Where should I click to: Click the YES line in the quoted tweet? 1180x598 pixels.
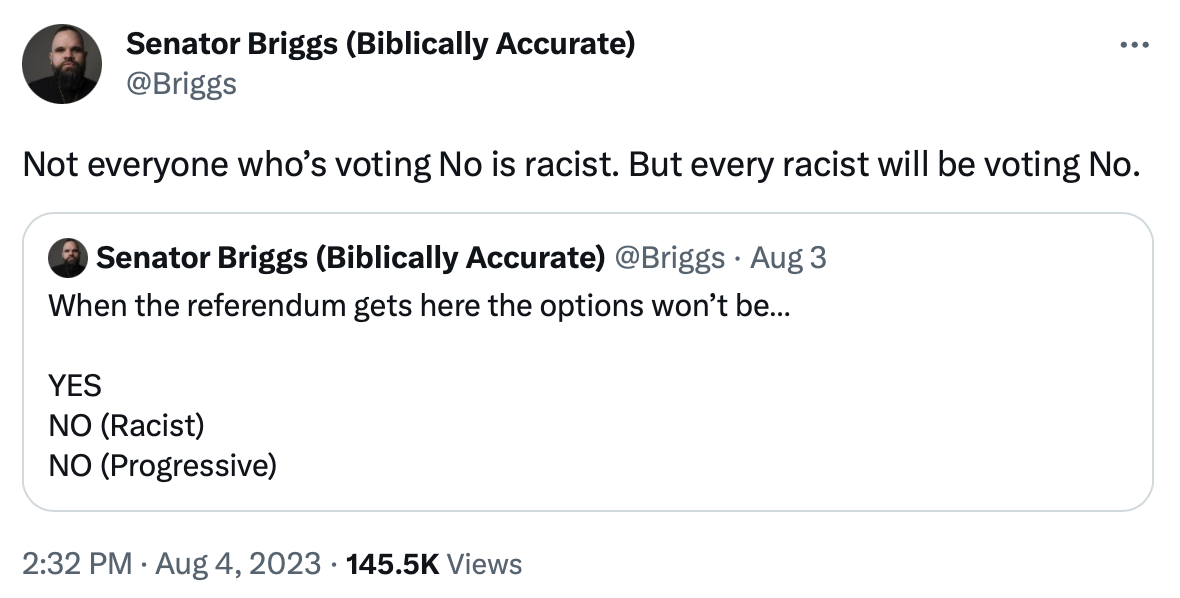point(75,386)
